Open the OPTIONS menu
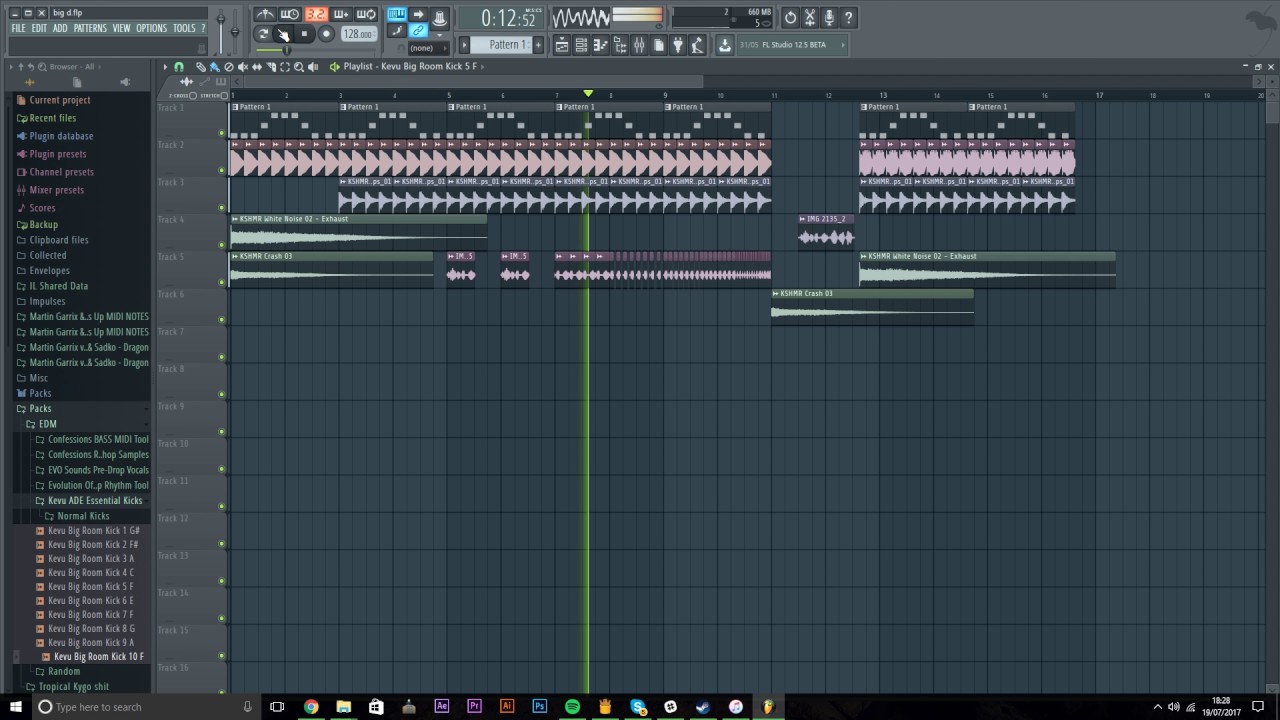Viewport: 1280px width, 720px height. [152, 28]
